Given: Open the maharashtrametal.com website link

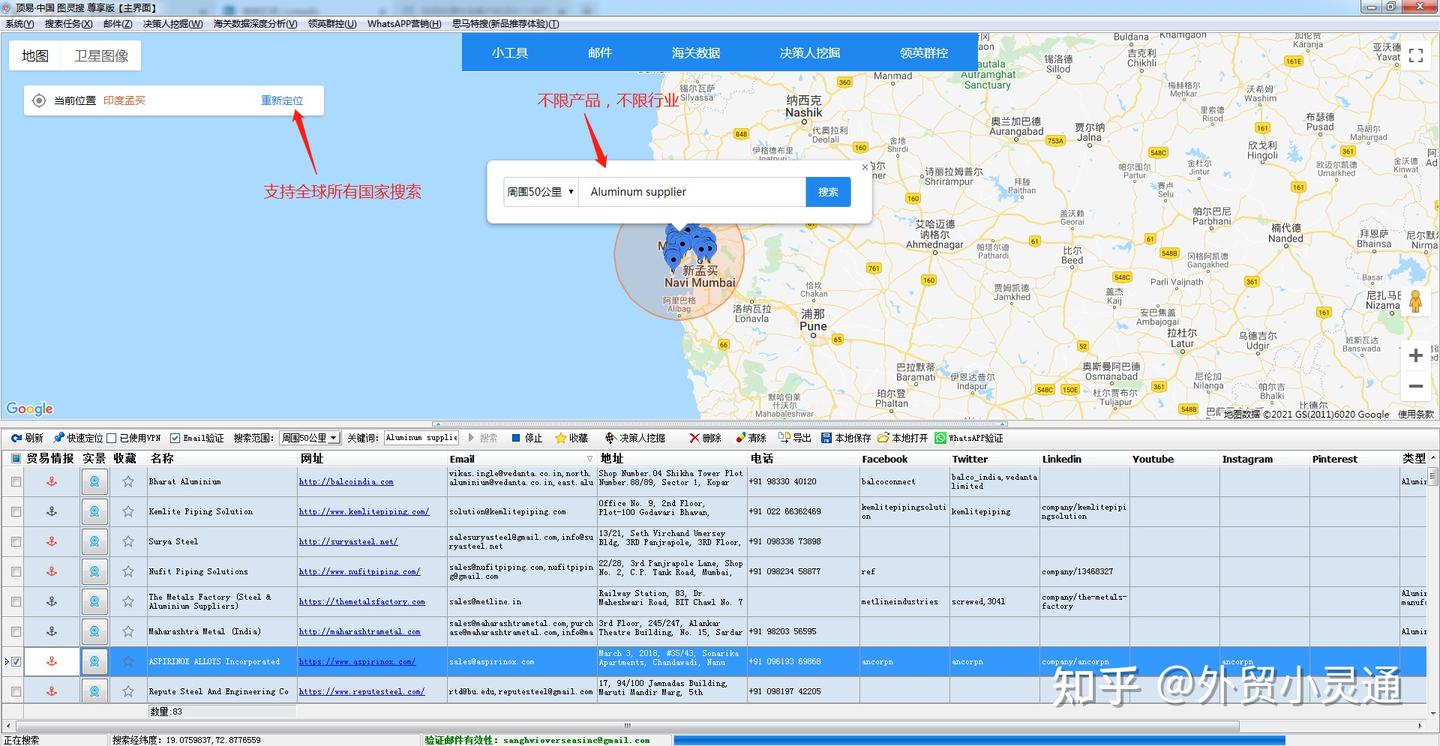Looking at the screenshot, I should (360, 632).
